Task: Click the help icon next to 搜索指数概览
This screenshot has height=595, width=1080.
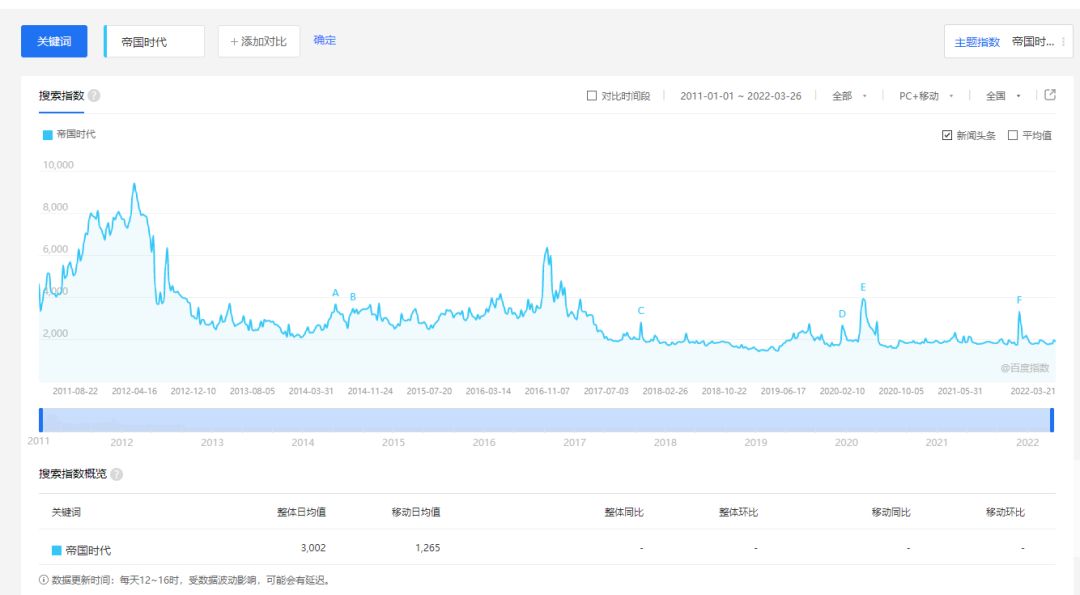Action: [117, 474]
